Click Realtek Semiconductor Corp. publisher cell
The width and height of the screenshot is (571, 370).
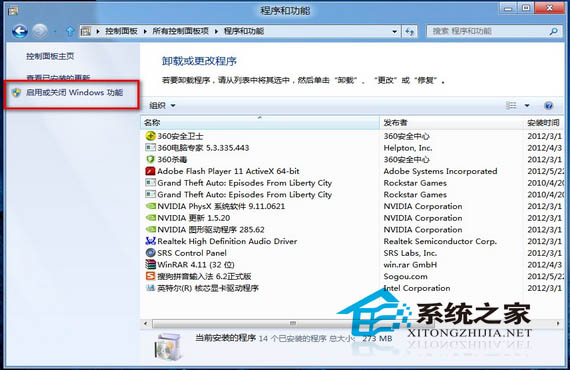tap(440, 241)
